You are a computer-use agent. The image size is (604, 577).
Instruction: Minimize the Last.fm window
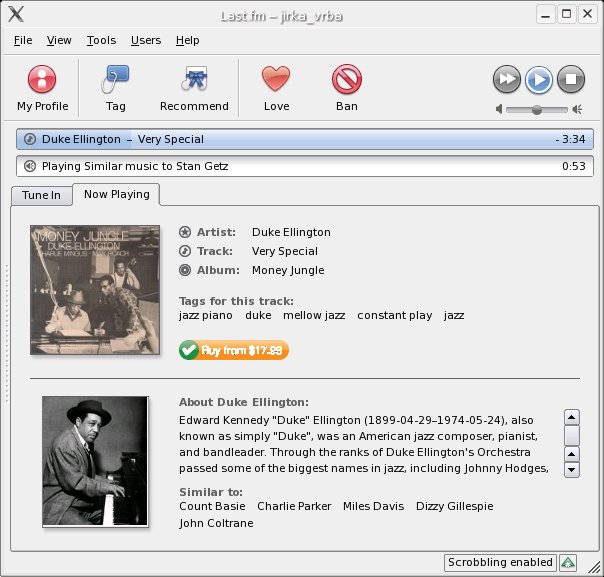coord(545,14)
